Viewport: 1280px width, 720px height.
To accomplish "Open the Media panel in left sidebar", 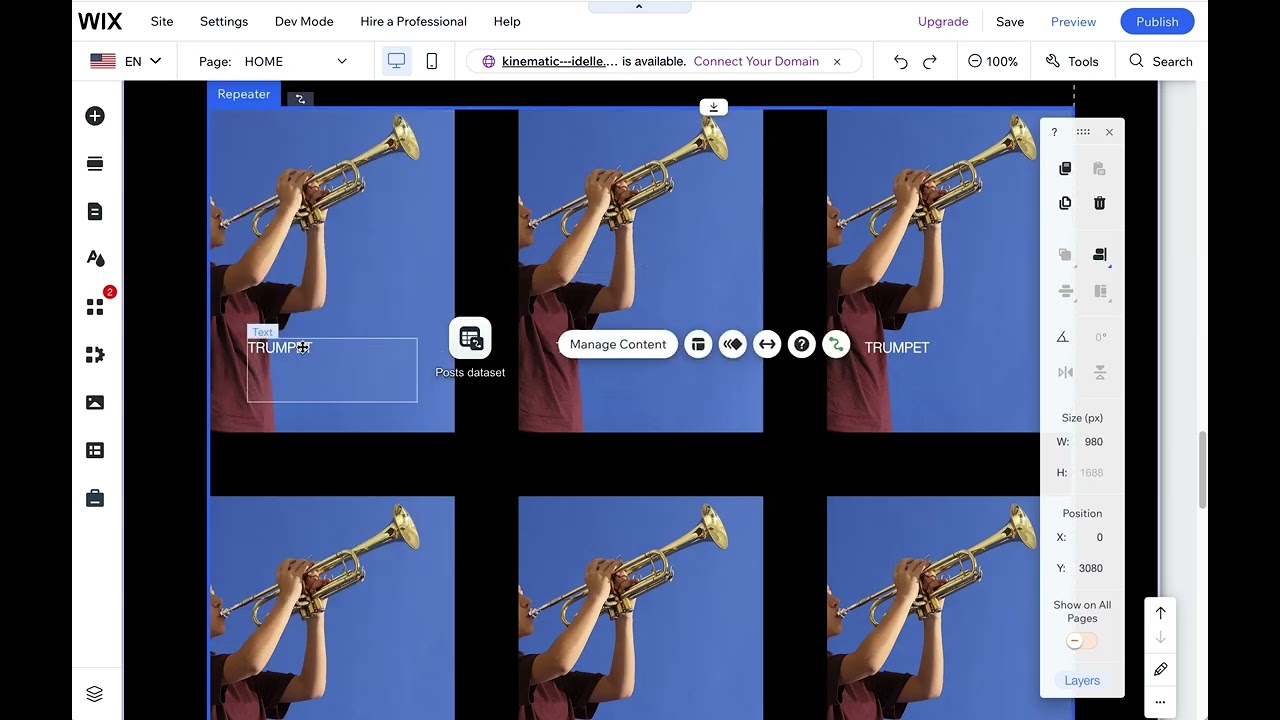I will tap(95, 402).
